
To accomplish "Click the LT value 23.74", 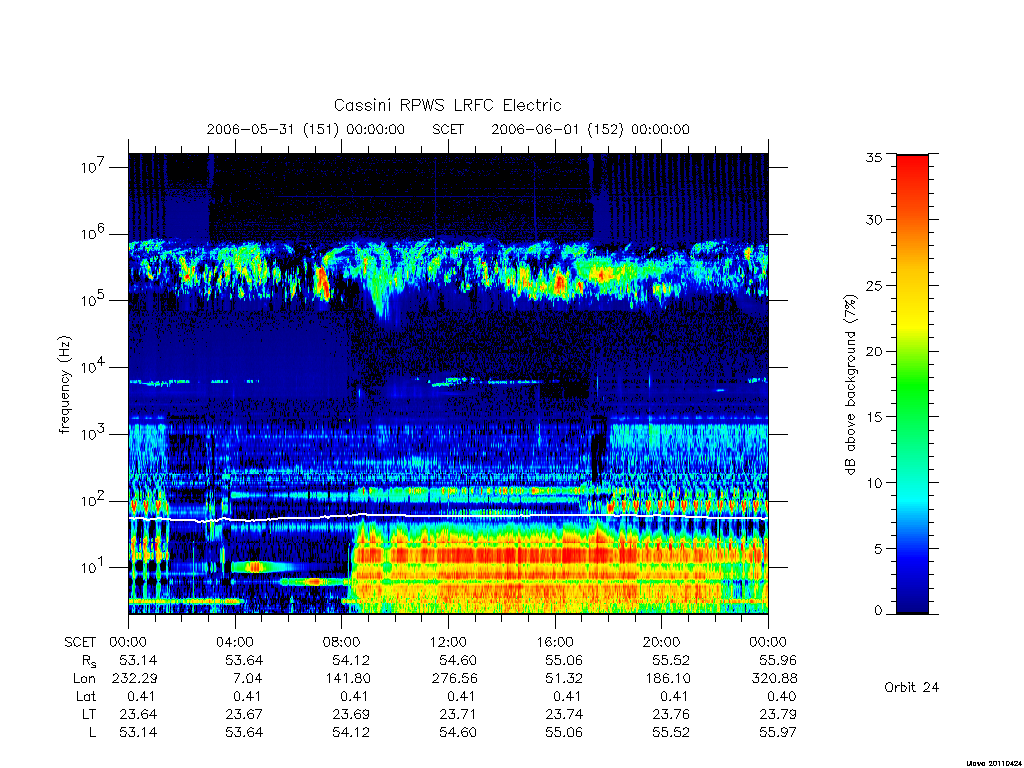I will point(564,714).
